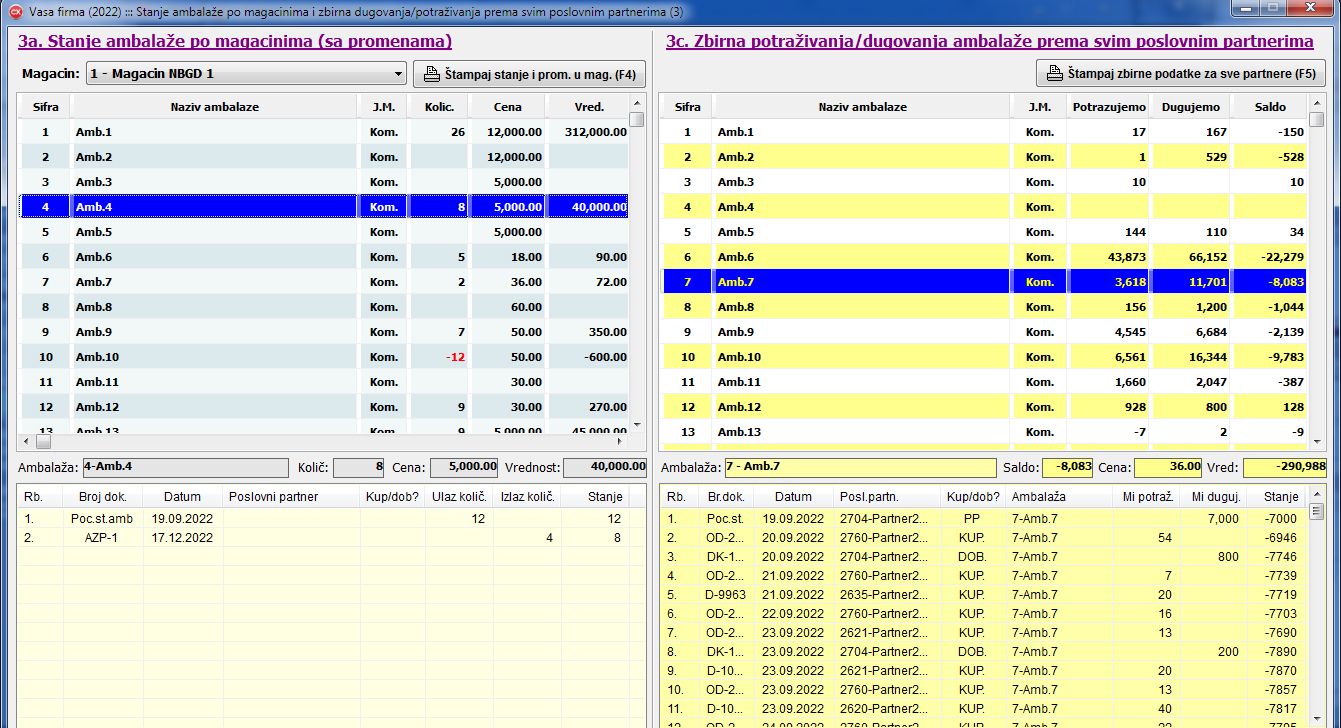The image size is (1341, 728).
Task: Click Štampaj zbirne podatke za sve partnere (F5)
Action: click(x=1180, y=74)
